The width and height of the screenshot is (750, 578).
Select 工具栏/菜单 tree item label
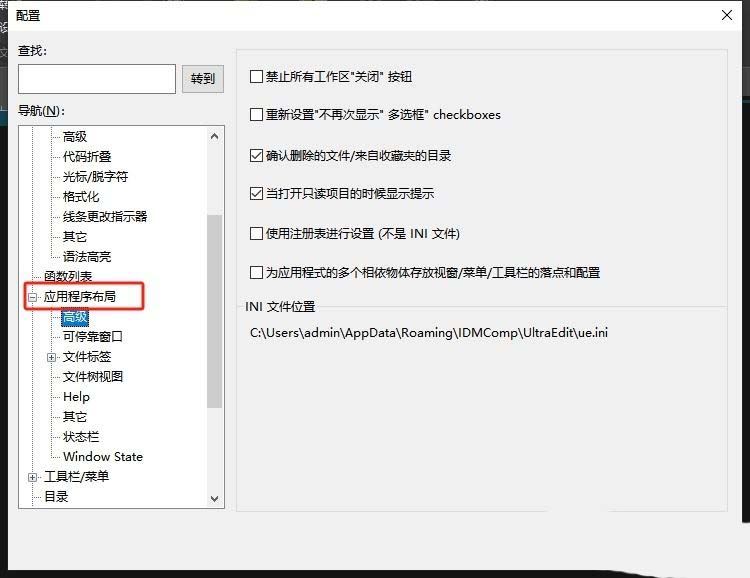(77, 477)
